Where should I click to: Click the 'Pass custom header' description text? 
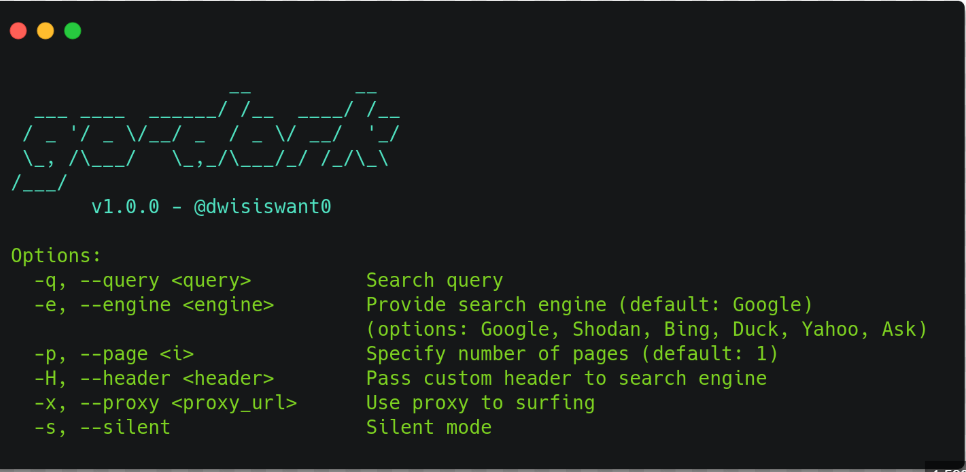[566, 378]
